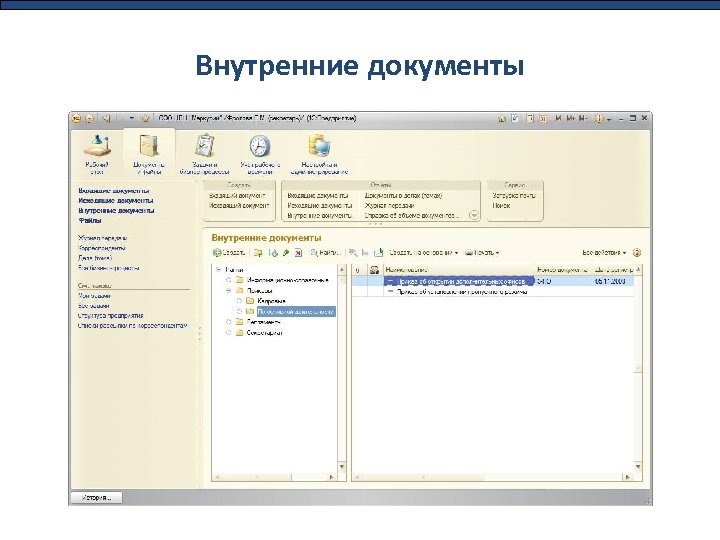Click the document list horizontal scroll-right arrow

pos(628,477)
